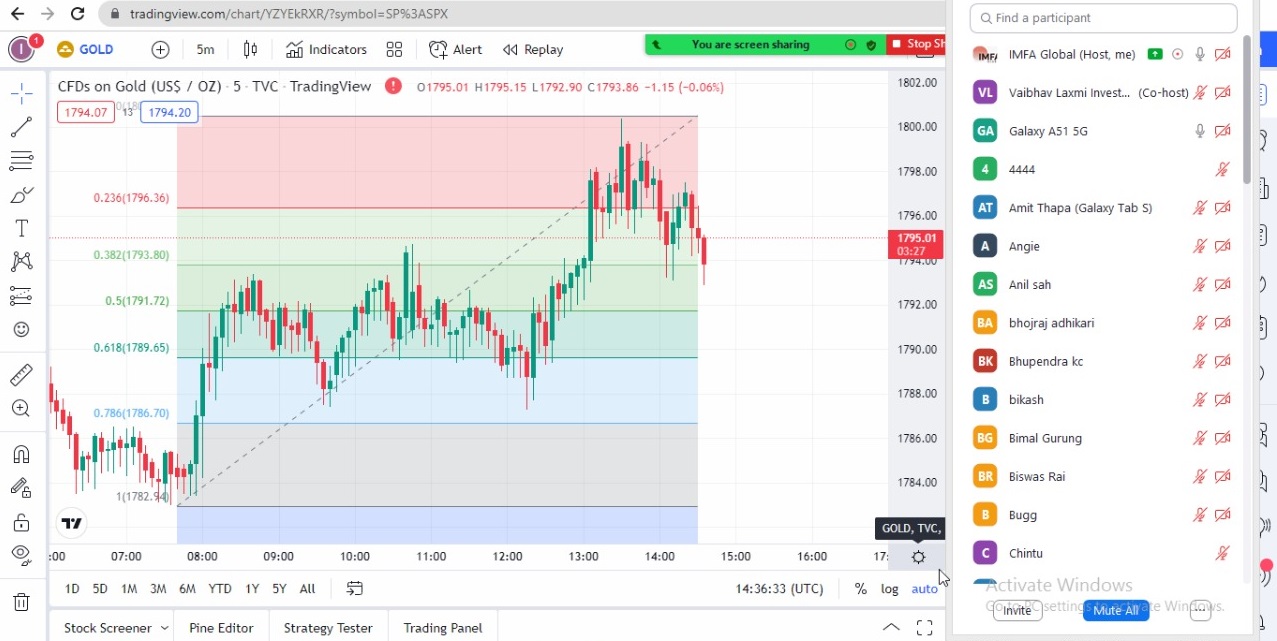
Task: Maximize the bottom panel
Action: 925,628
